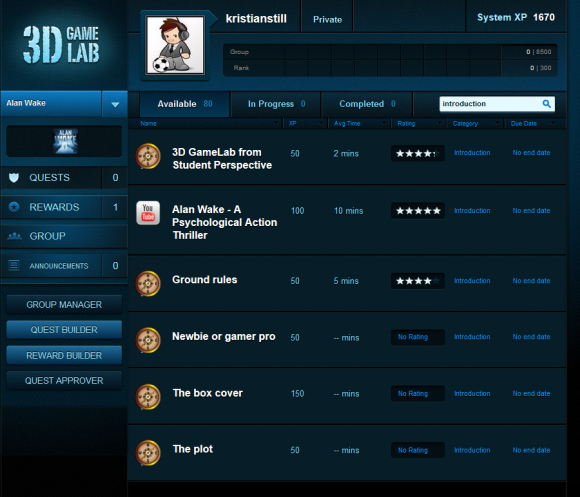Open the Reward Builder button
The image size is (580, 497).
[64, 355]
